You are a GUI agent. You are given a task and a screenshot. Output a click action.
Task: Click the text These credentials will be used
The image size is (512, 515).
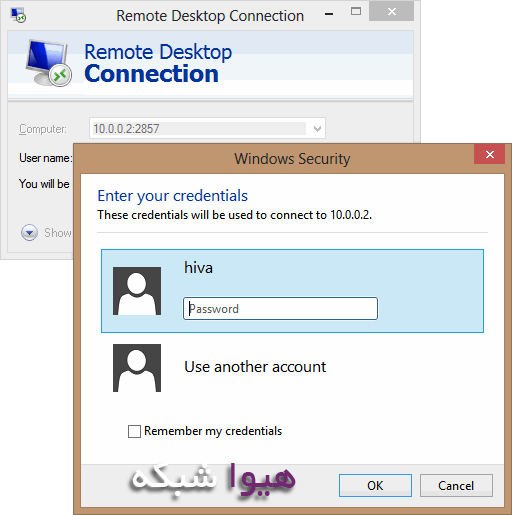(x=234, y=215)
